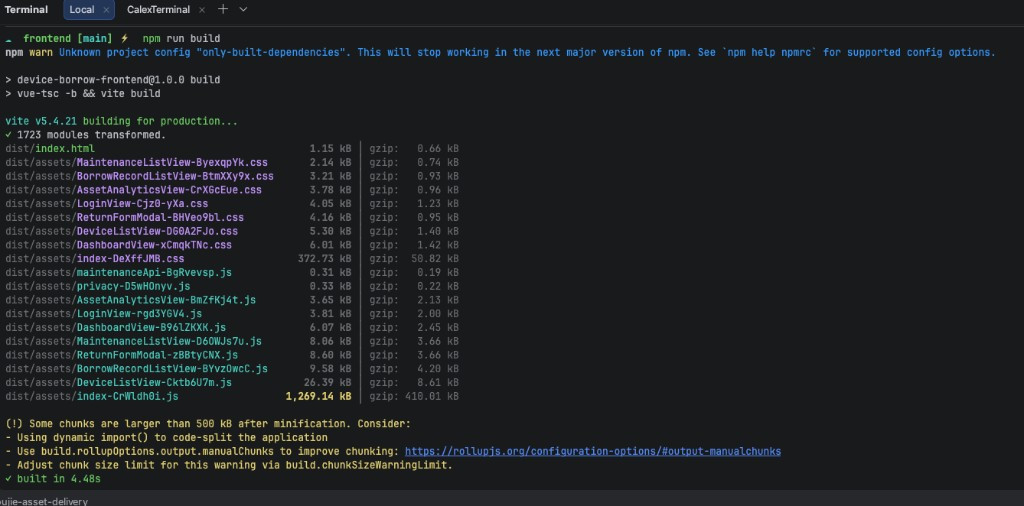Click LoginView-Cjz0-yXa.css file name
This screenshot has height=506, width=1024.
(142, 204)
